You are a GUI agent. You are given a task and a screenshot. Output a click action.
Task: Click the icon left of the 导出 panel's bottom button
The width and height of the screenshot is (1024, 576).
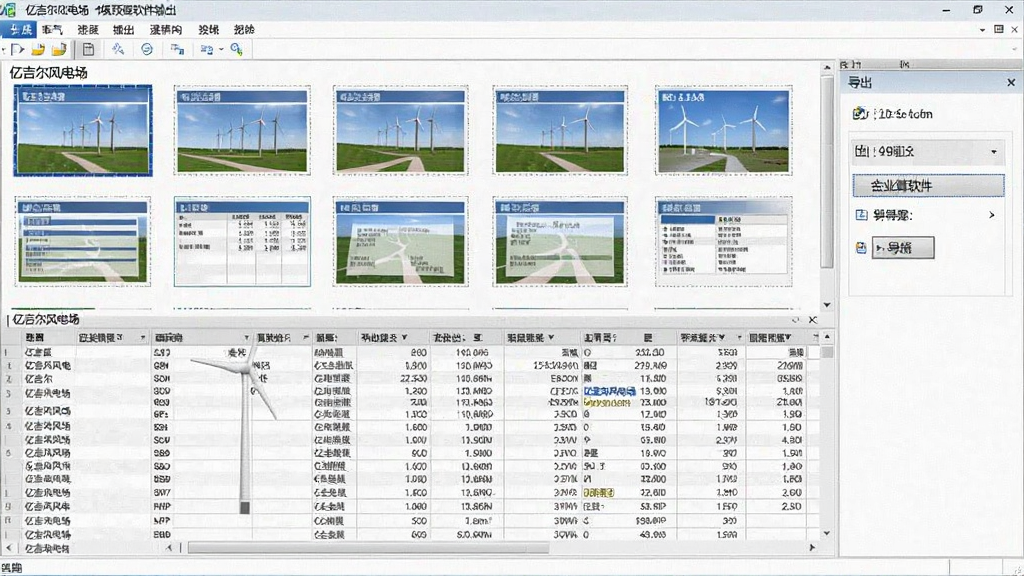tap(861, 248)
